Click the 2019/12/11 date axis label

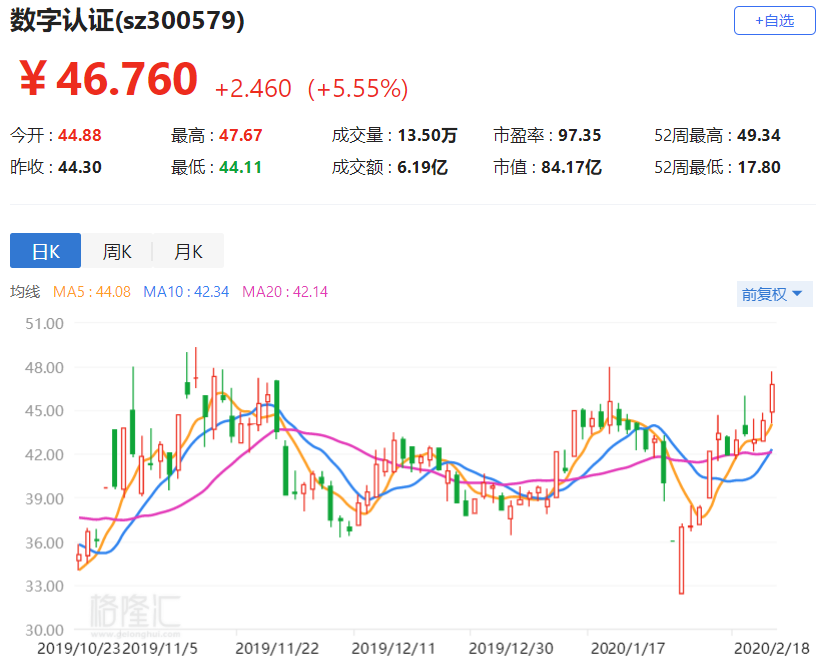point(393,648)
